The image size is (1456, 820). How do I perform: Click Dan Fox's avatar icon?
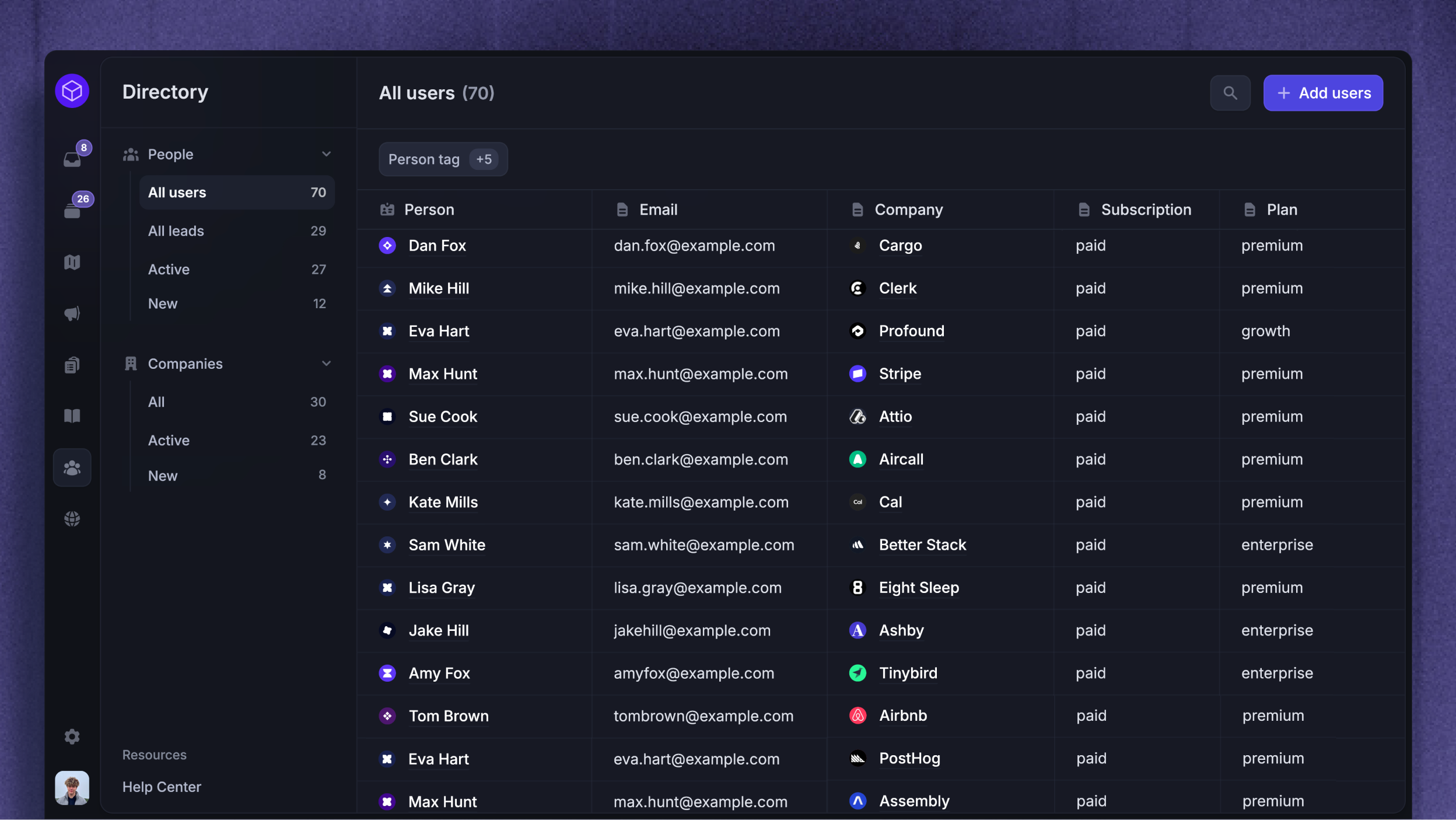[x=387, y=246]
